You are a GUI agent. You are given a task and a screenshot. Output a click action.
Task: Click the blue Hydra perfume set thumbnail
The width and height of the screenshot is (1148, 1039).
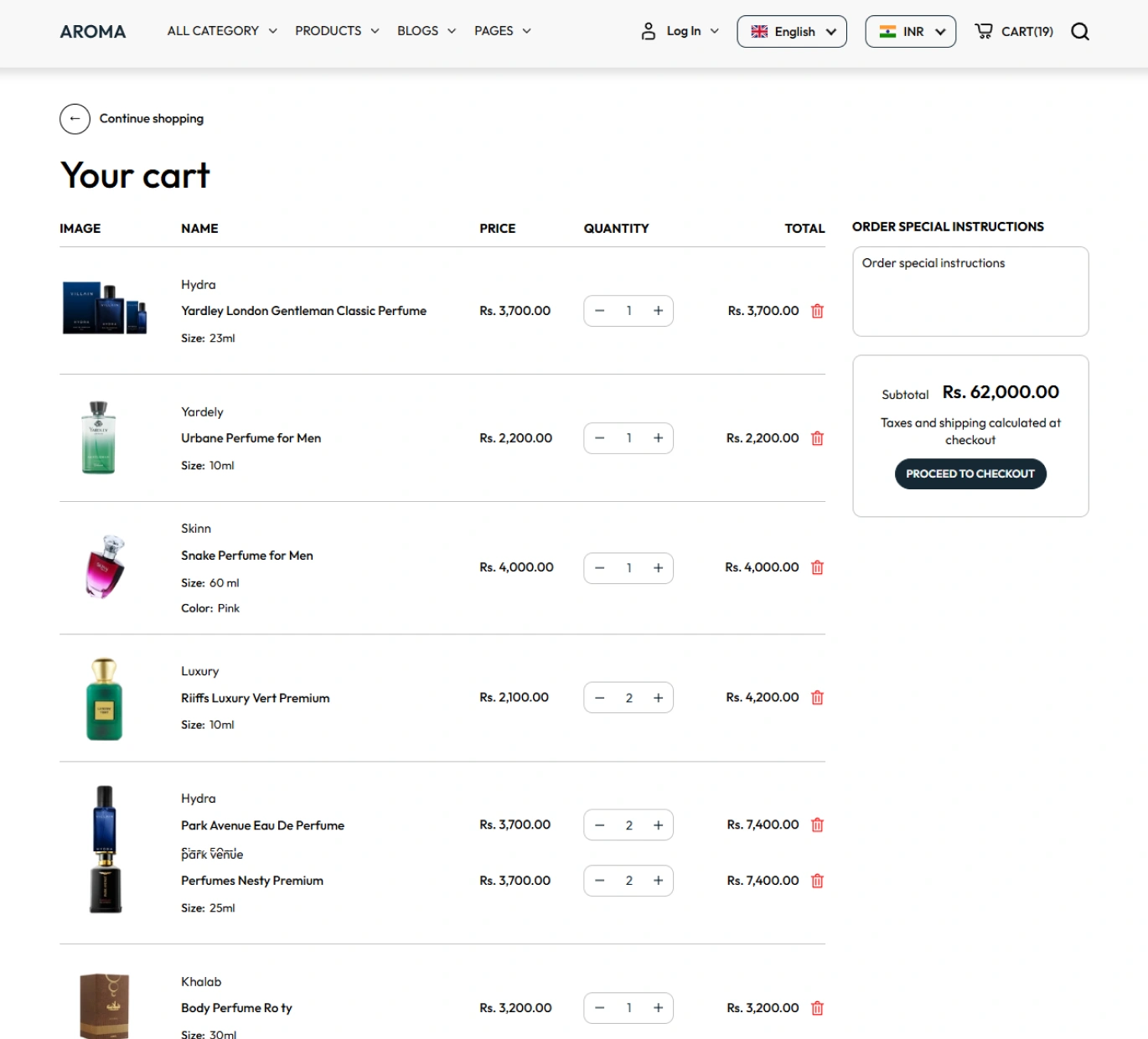point(105,308)
